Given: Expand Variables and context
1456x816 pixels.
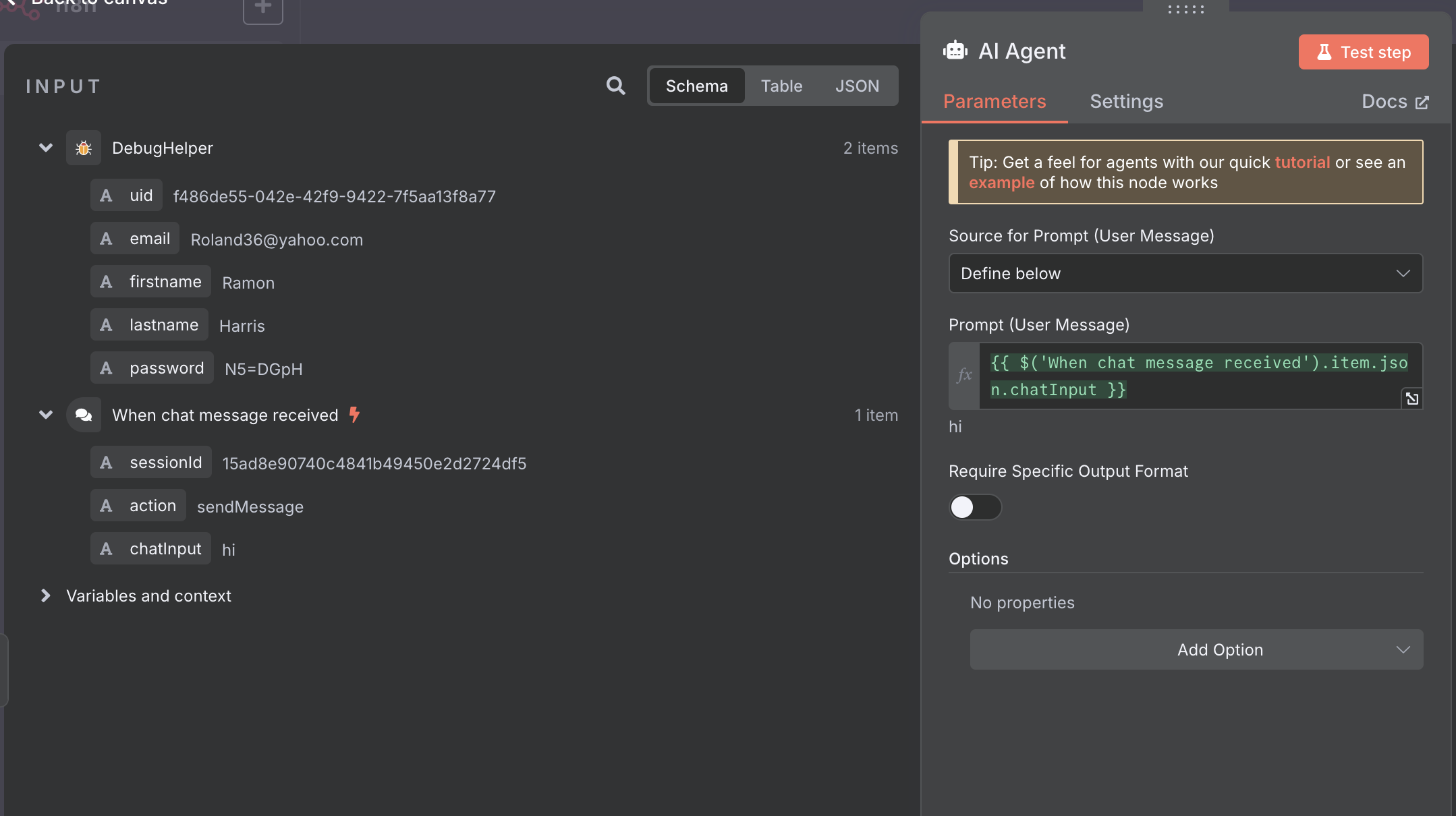Looking at the screenshot, I should (45, 595).
